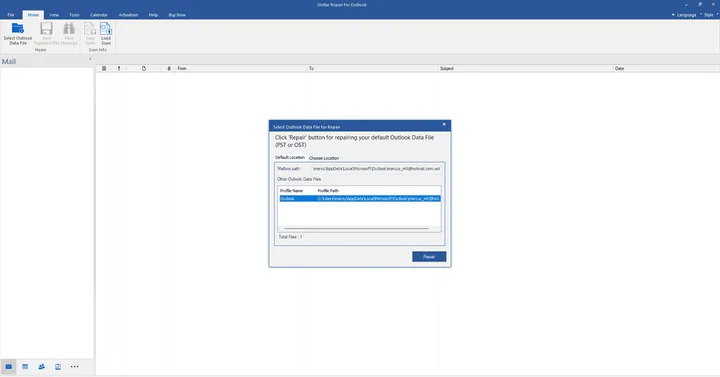720x377 pixels.
Task: Open the Buy Now tab
Action: point(177,15)
